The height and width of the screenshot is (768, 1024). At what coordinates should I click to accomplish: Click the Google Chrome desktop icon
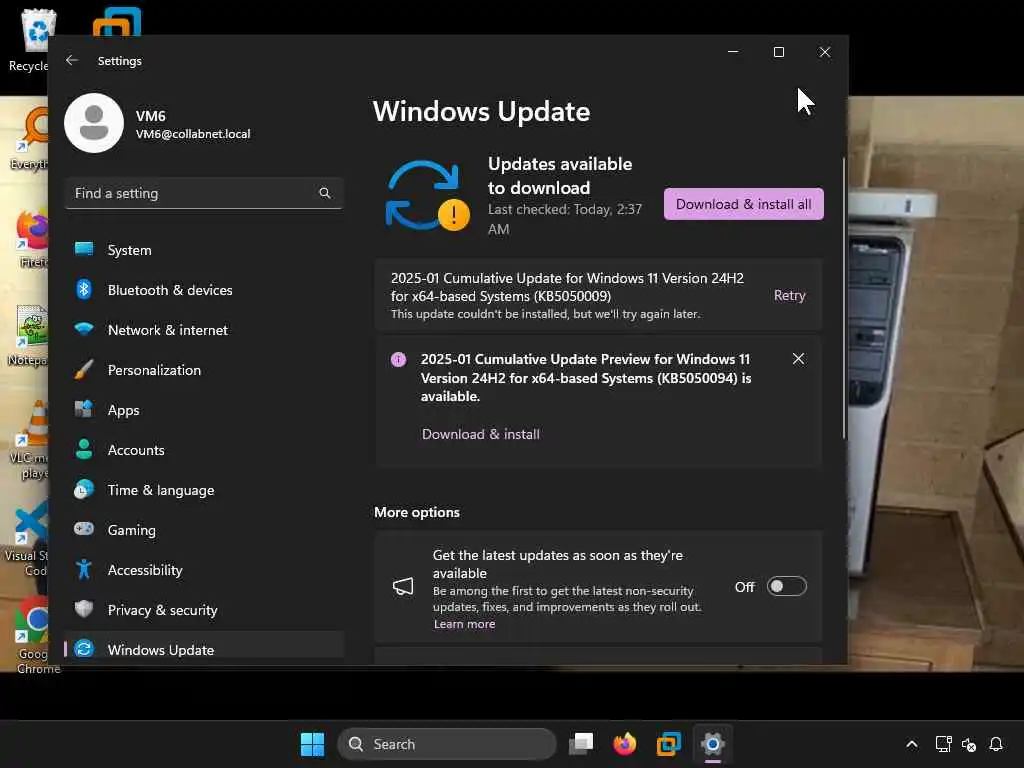click(x=35, y=635)
